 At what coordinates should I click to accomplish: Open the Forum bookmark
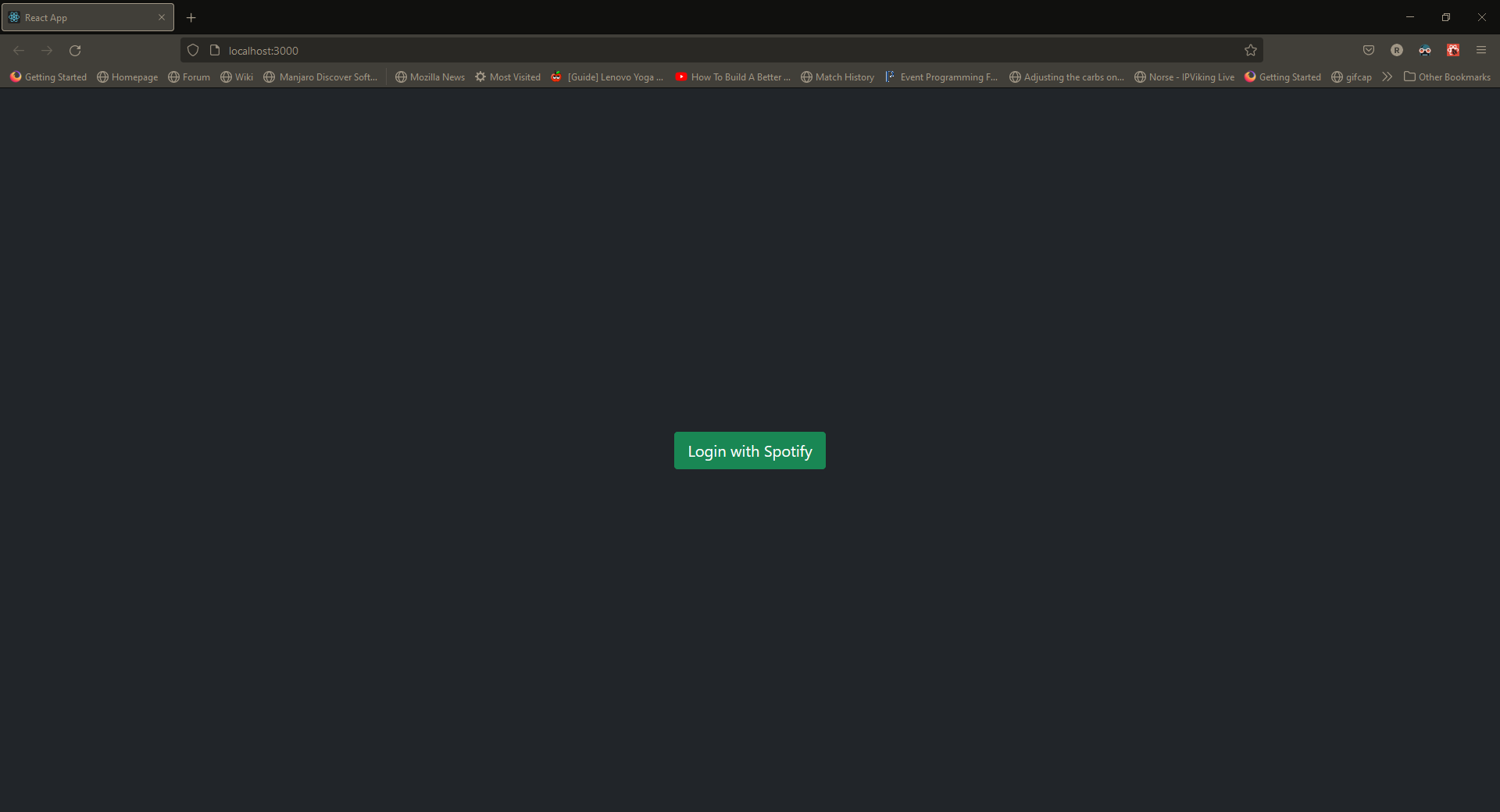point(189,77)
